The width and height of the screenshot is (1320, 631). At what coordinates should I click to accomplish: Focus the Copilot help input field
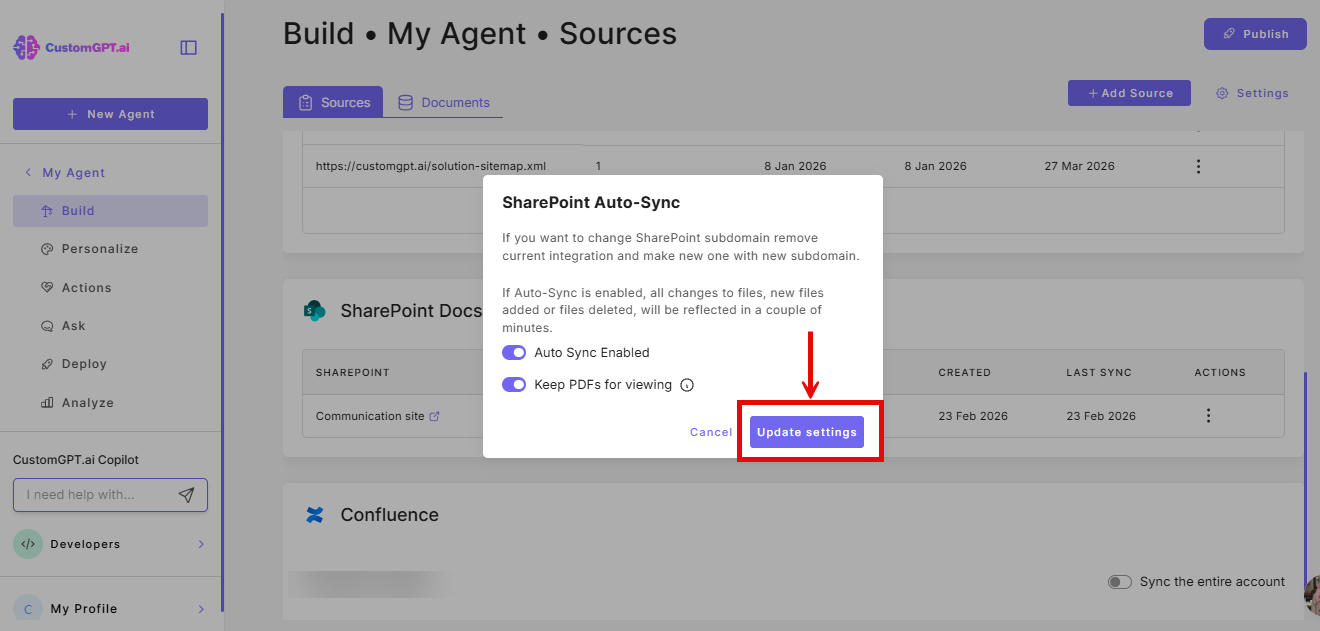98,495
